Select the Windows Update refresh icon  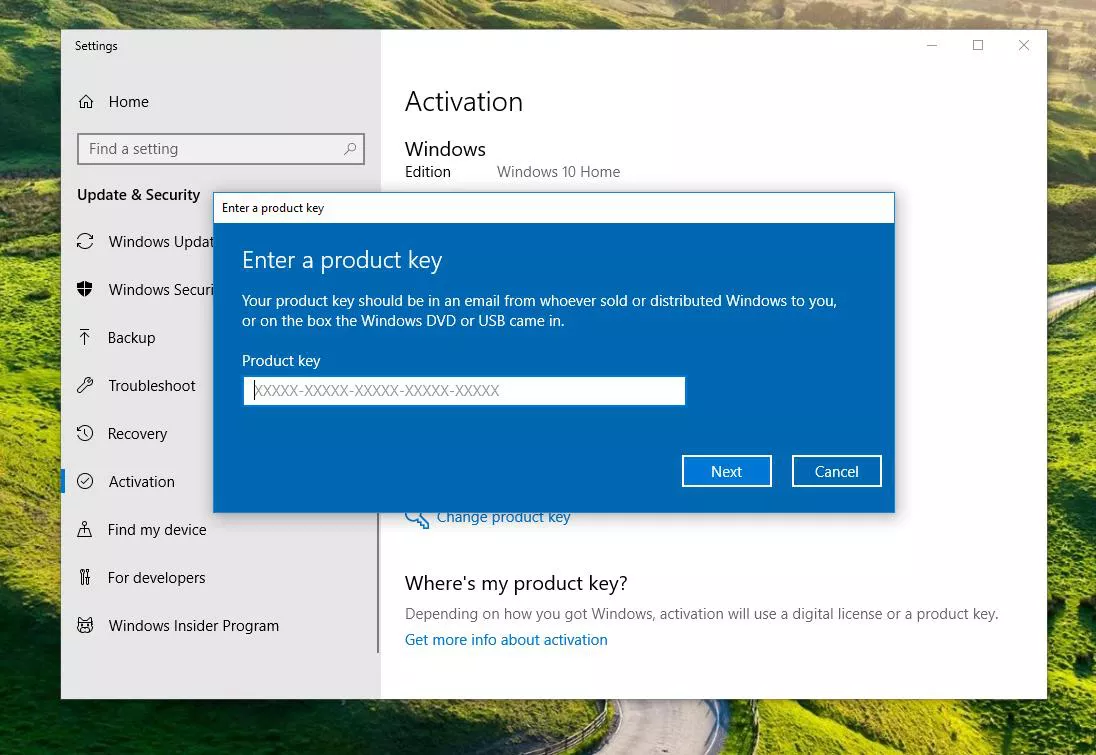pyautogui.click(x=87, y=241)
